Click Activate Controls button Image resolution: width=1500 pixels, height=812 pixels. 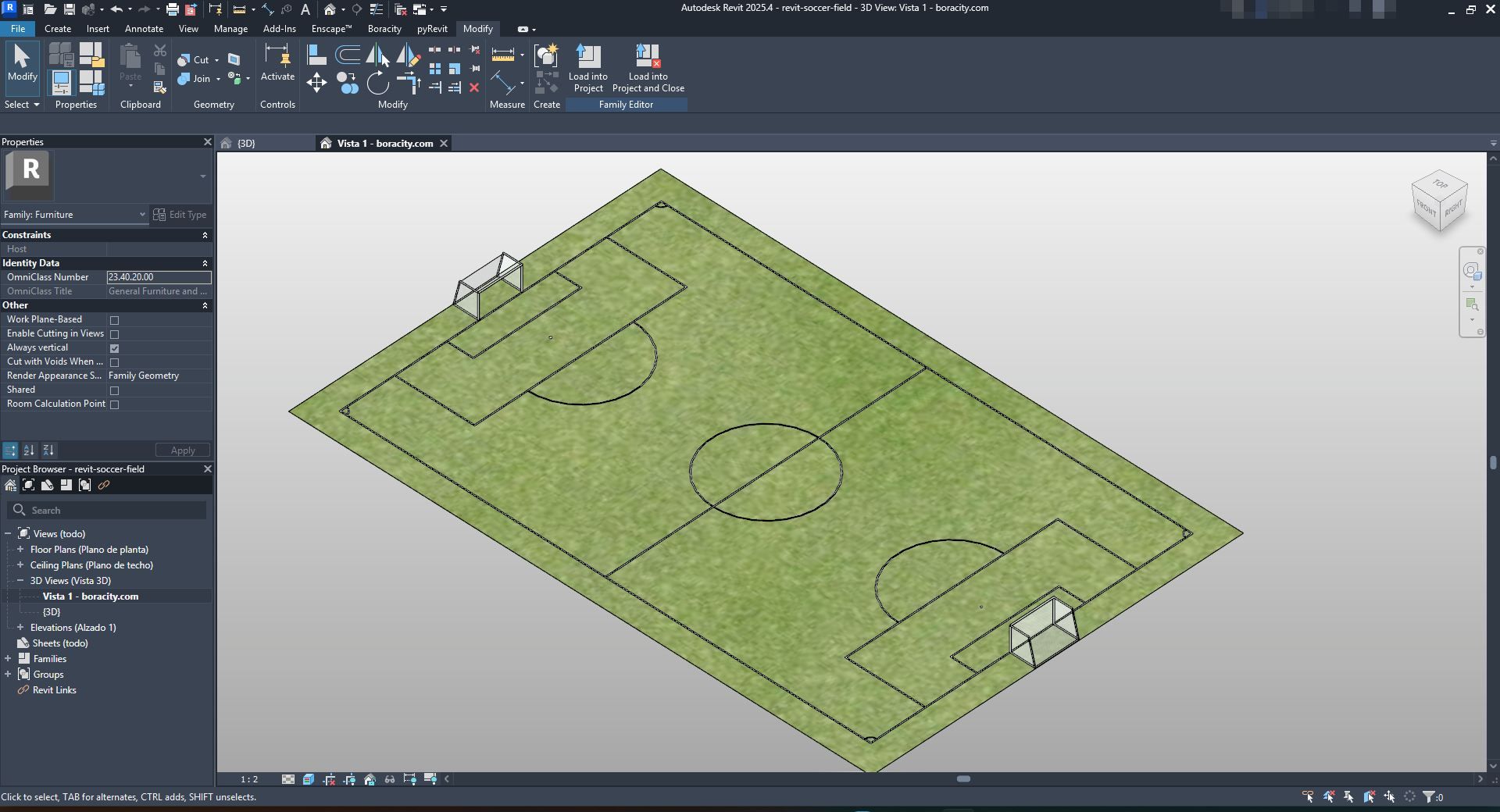(277, 62)
